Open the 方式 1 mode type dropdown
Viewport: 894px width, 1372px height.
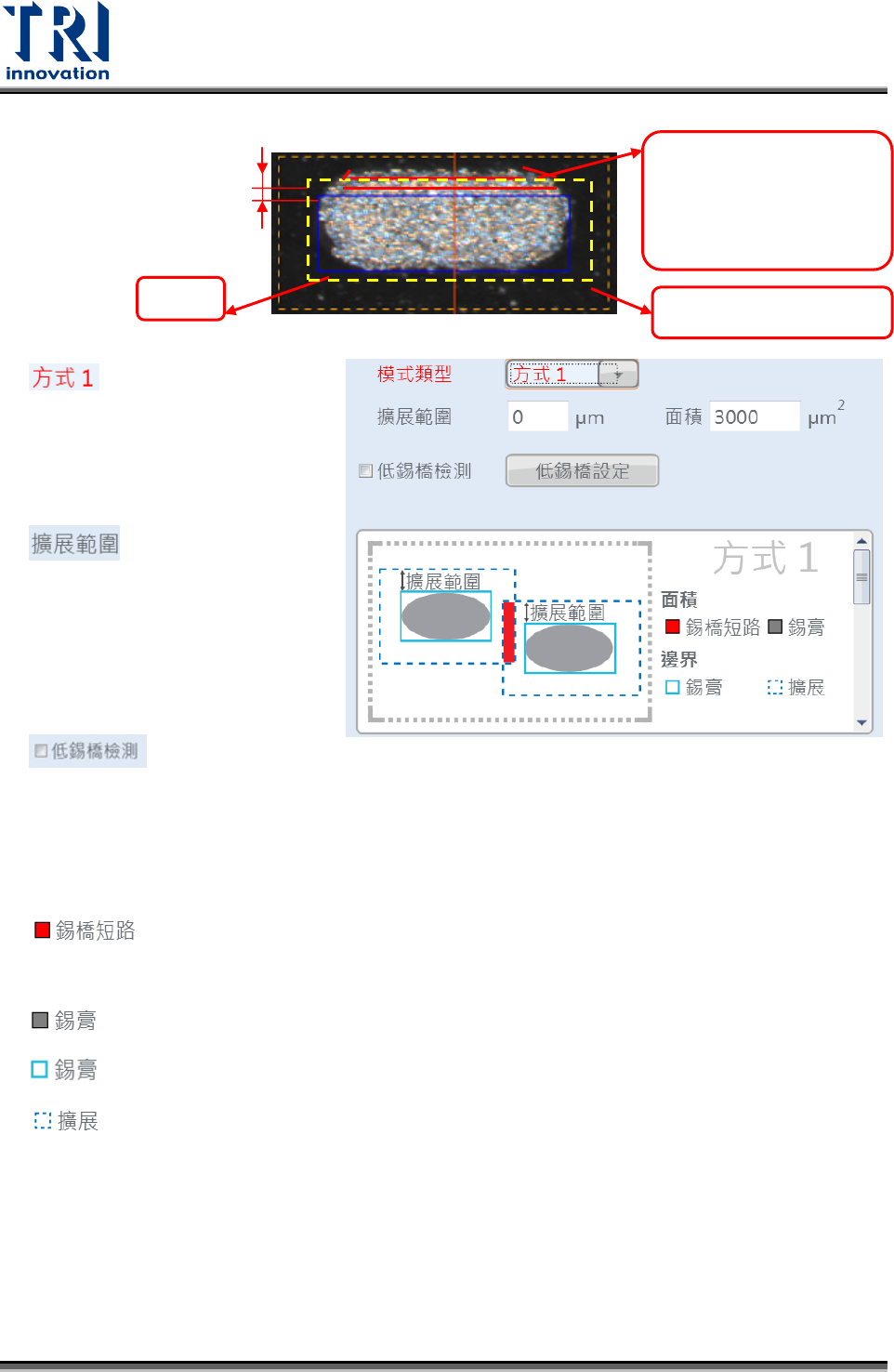click(572, 374)
